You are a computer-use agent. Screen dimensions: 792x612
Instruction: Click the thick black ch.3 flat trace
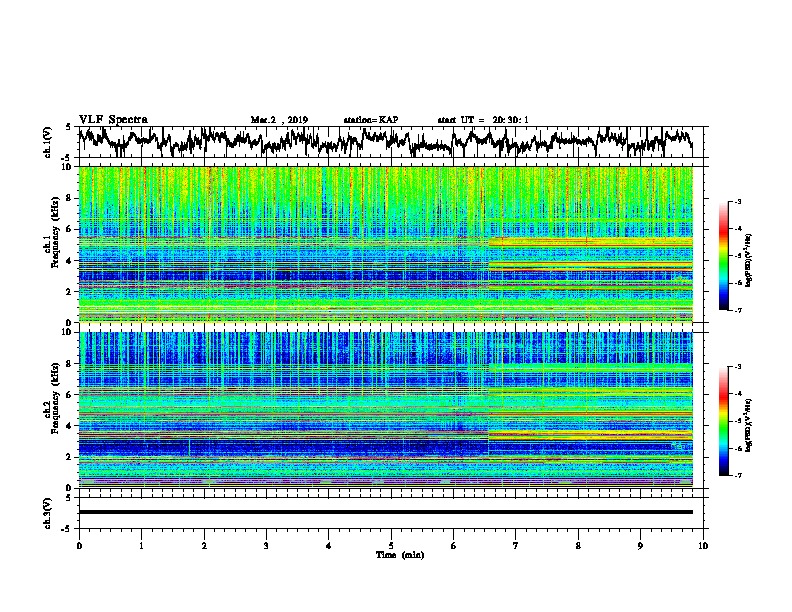pos(386,512)
